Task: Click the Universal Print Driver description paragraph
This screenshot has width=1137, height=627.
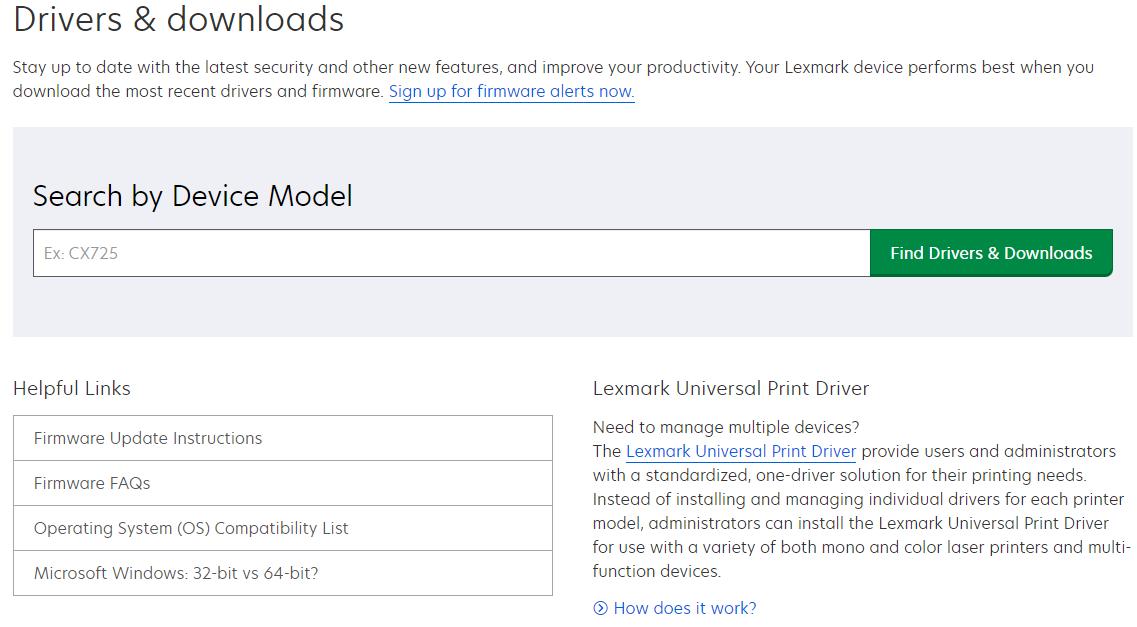Action: point(860,512)
